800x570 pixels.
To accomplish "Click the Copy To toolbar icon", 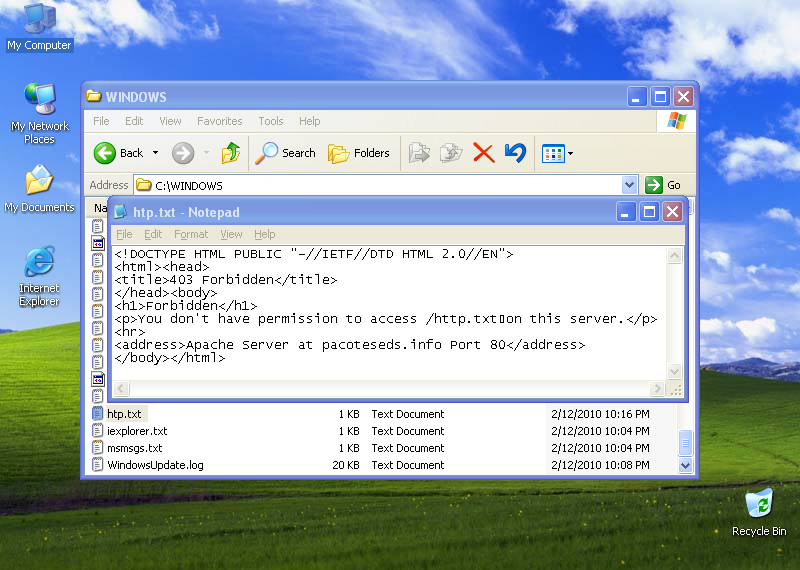I will point(451,153).
